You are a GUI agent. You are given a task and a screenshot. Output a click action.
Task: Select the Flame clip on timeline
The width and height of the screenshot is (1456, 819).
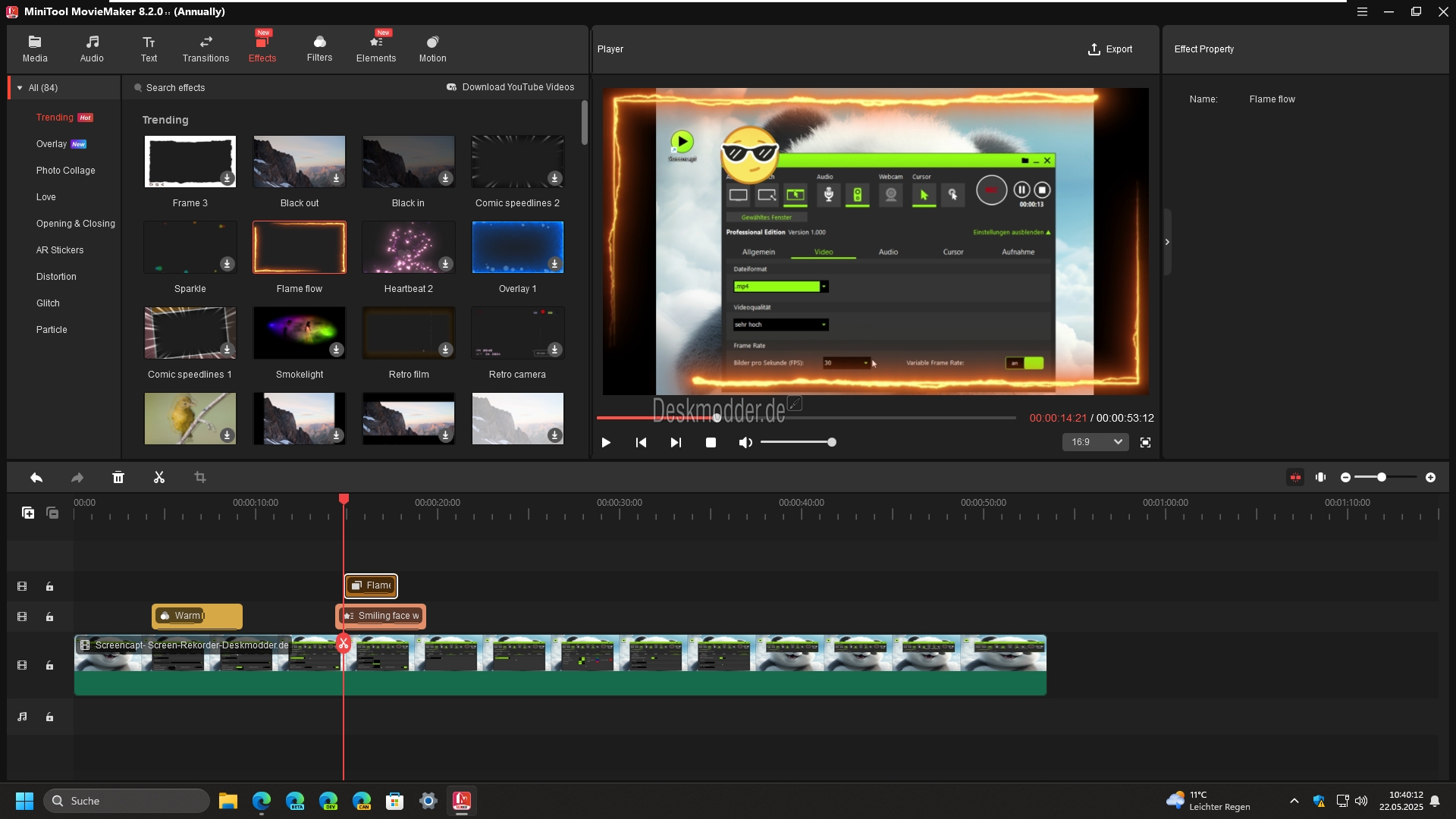[371, 585]
